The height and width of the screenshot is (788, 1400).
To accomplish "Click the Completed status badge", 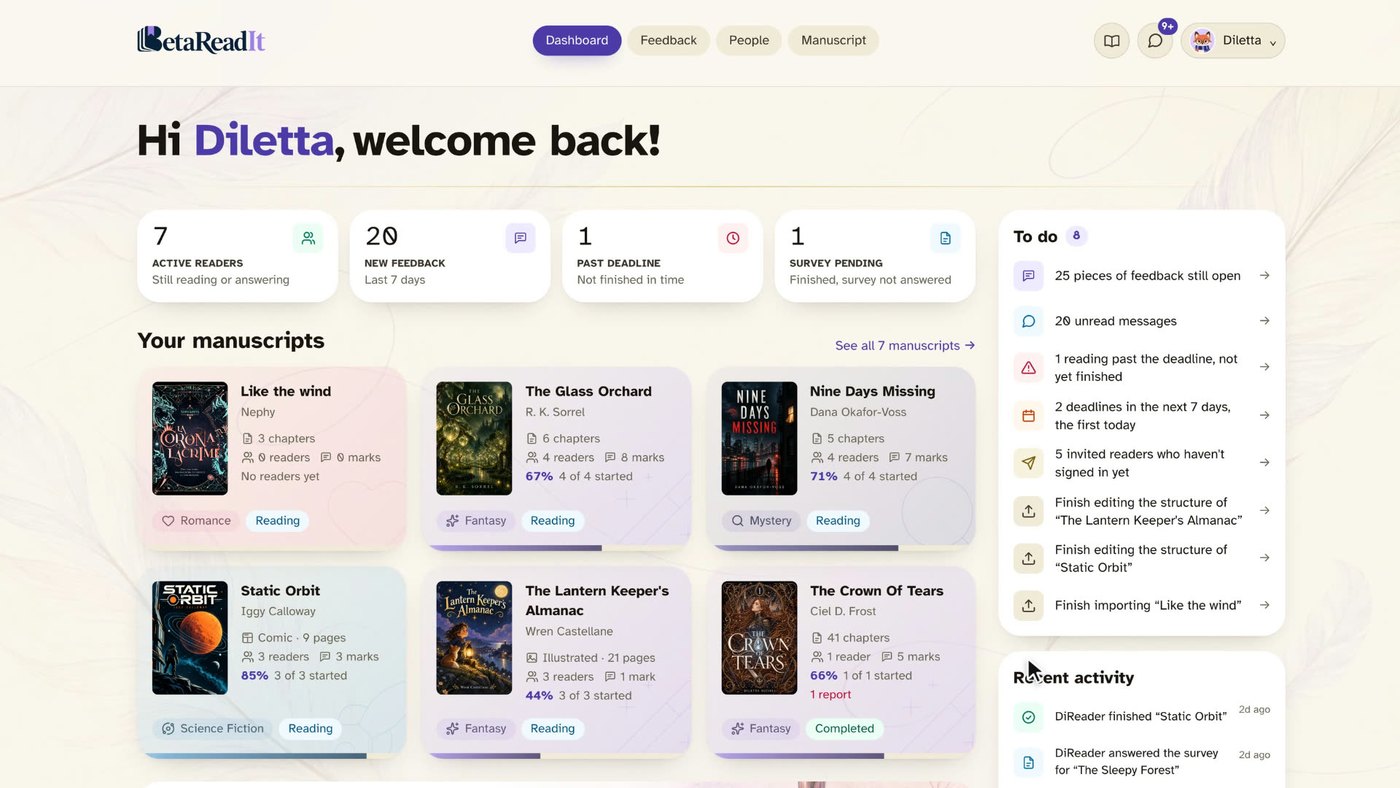I will tap(844, 729).
